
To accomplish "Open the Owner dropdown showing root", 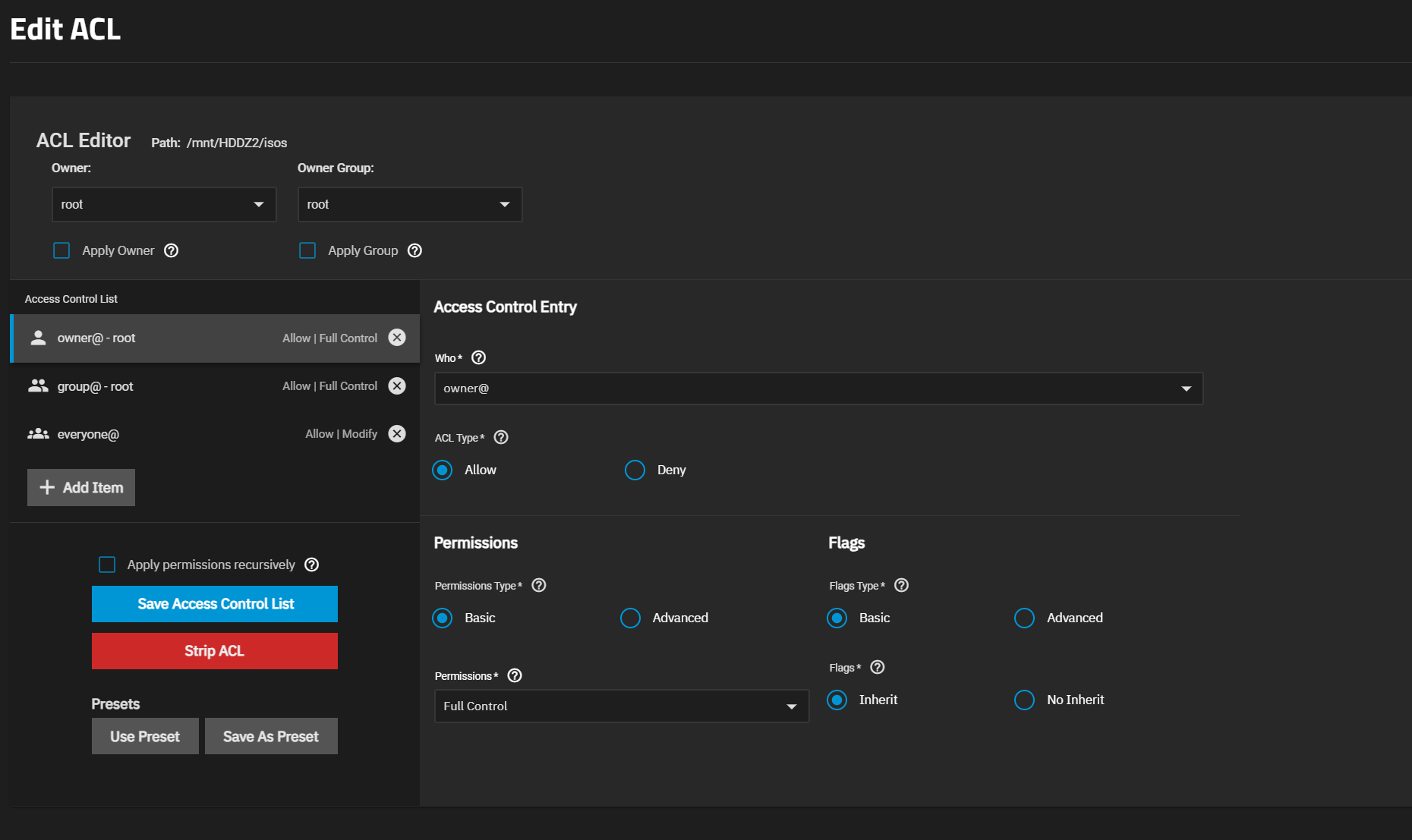I will point(163,204).
